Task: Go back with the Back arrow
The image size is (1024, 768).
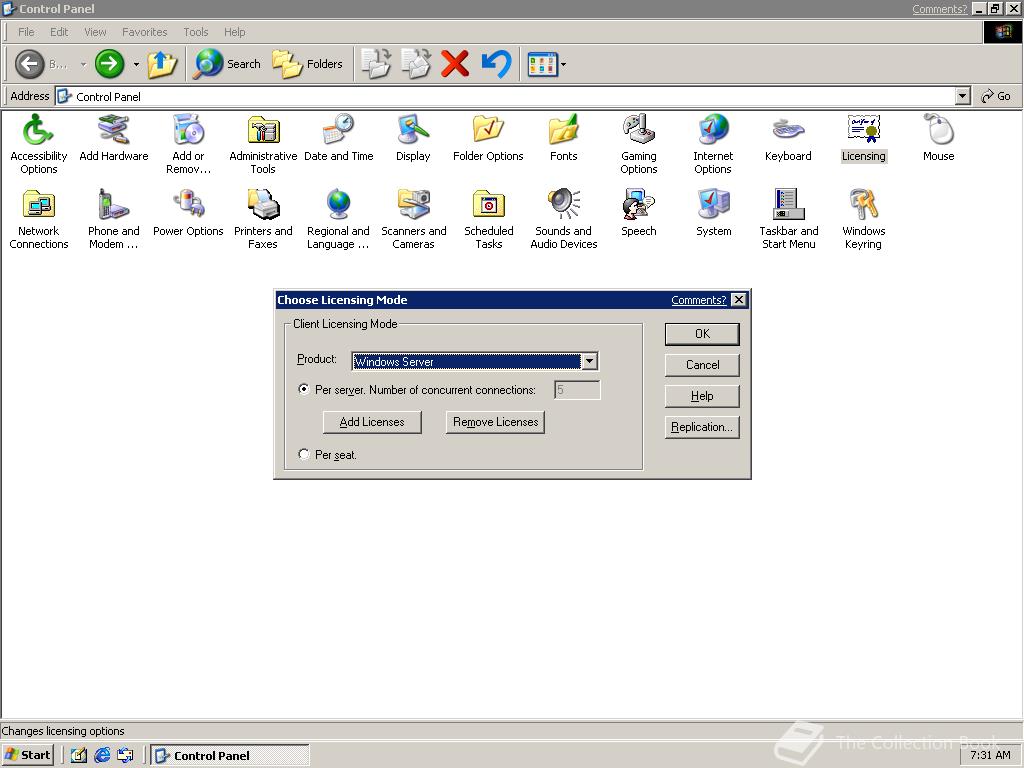Action: pos(29,64)
